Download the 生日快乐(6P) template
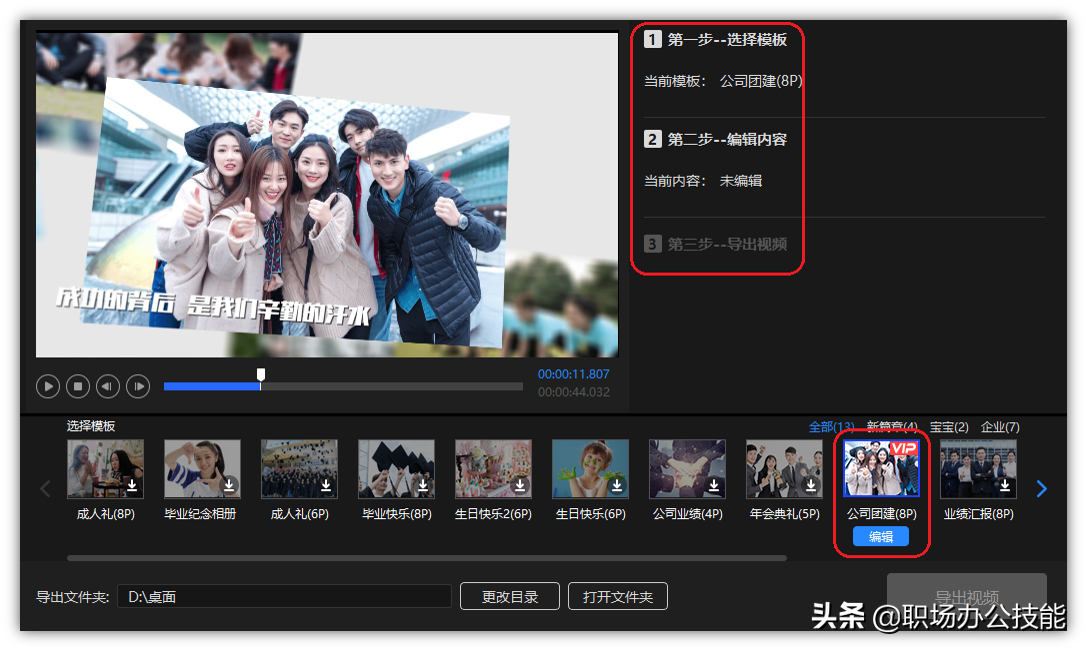This screenshot has width=1087, height=651. tap(617, 486)
